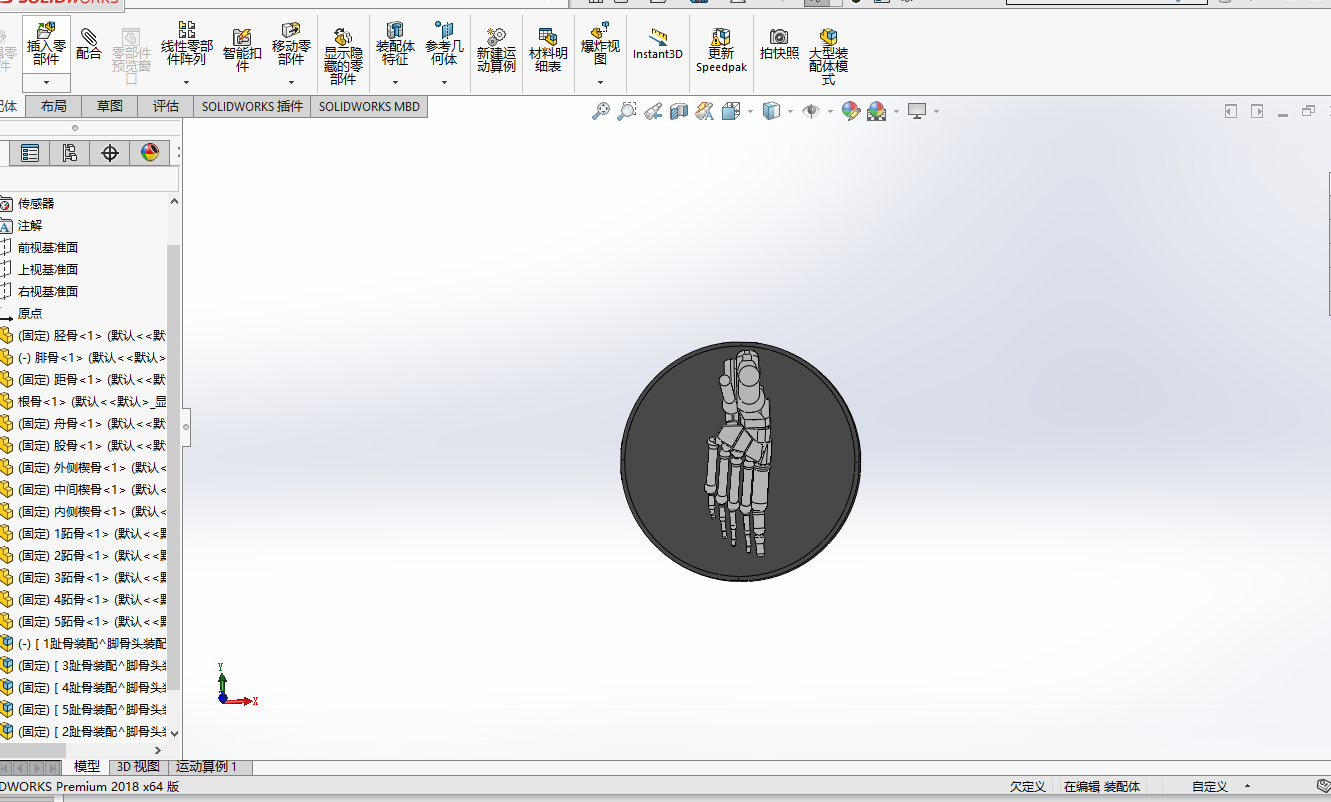Open the ConfigurationManager tab icon
This screenshot has height=802, width=1331.
69,153
